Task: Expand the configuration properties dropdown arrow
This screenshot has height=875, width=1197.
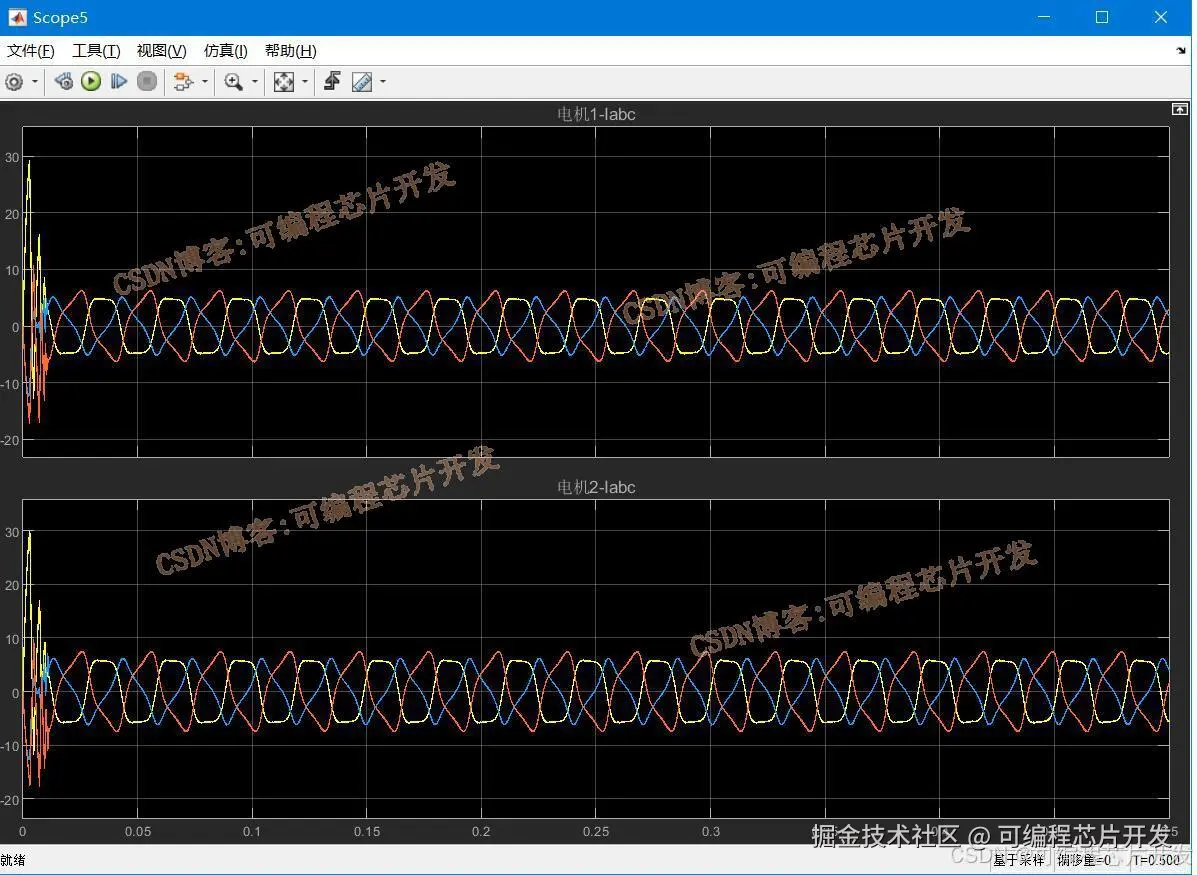Action: coord(35,82)
